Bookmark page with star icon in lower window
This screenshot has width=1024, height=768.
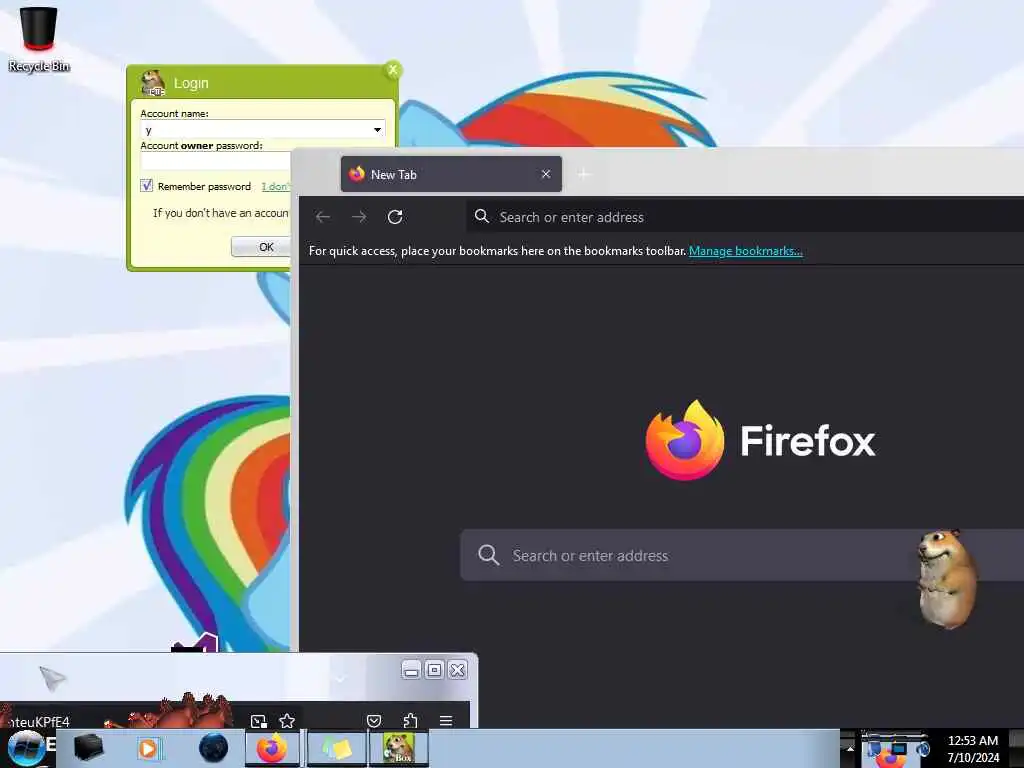point(287,721)
